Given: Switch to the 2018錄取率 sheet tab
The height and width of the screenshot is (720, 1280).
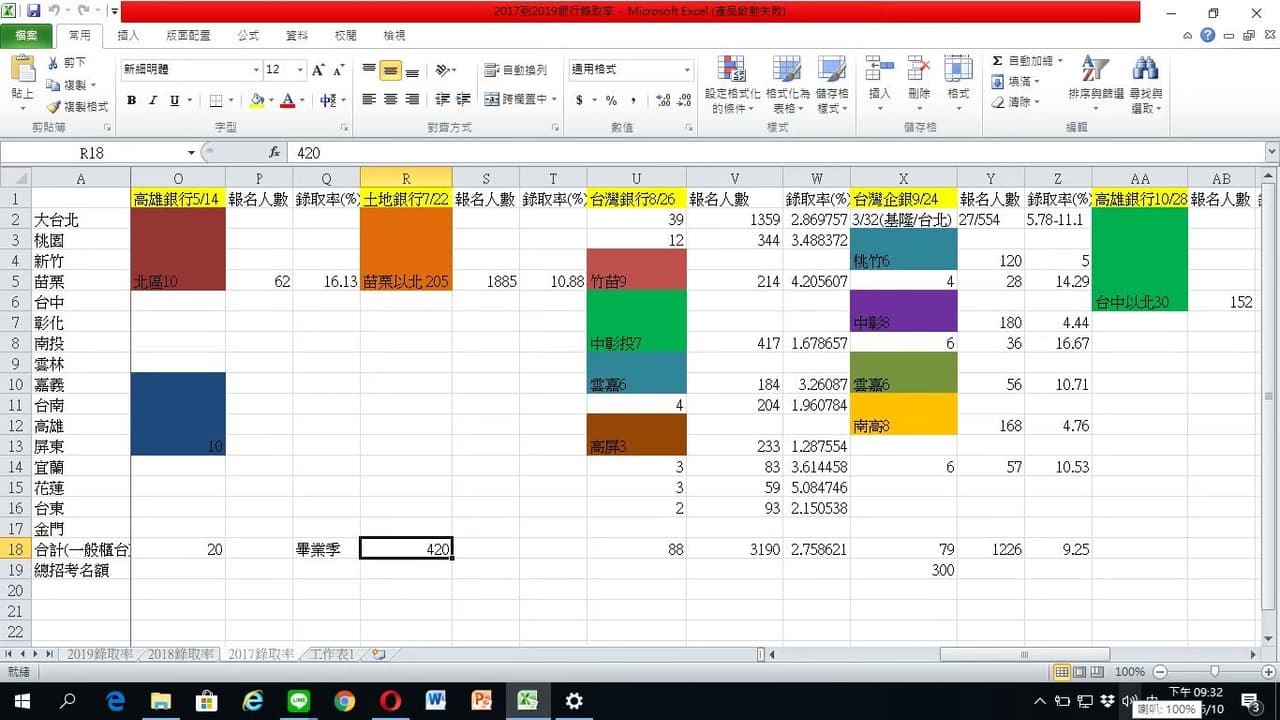Looking at the screenshot, I should (181, 654).
